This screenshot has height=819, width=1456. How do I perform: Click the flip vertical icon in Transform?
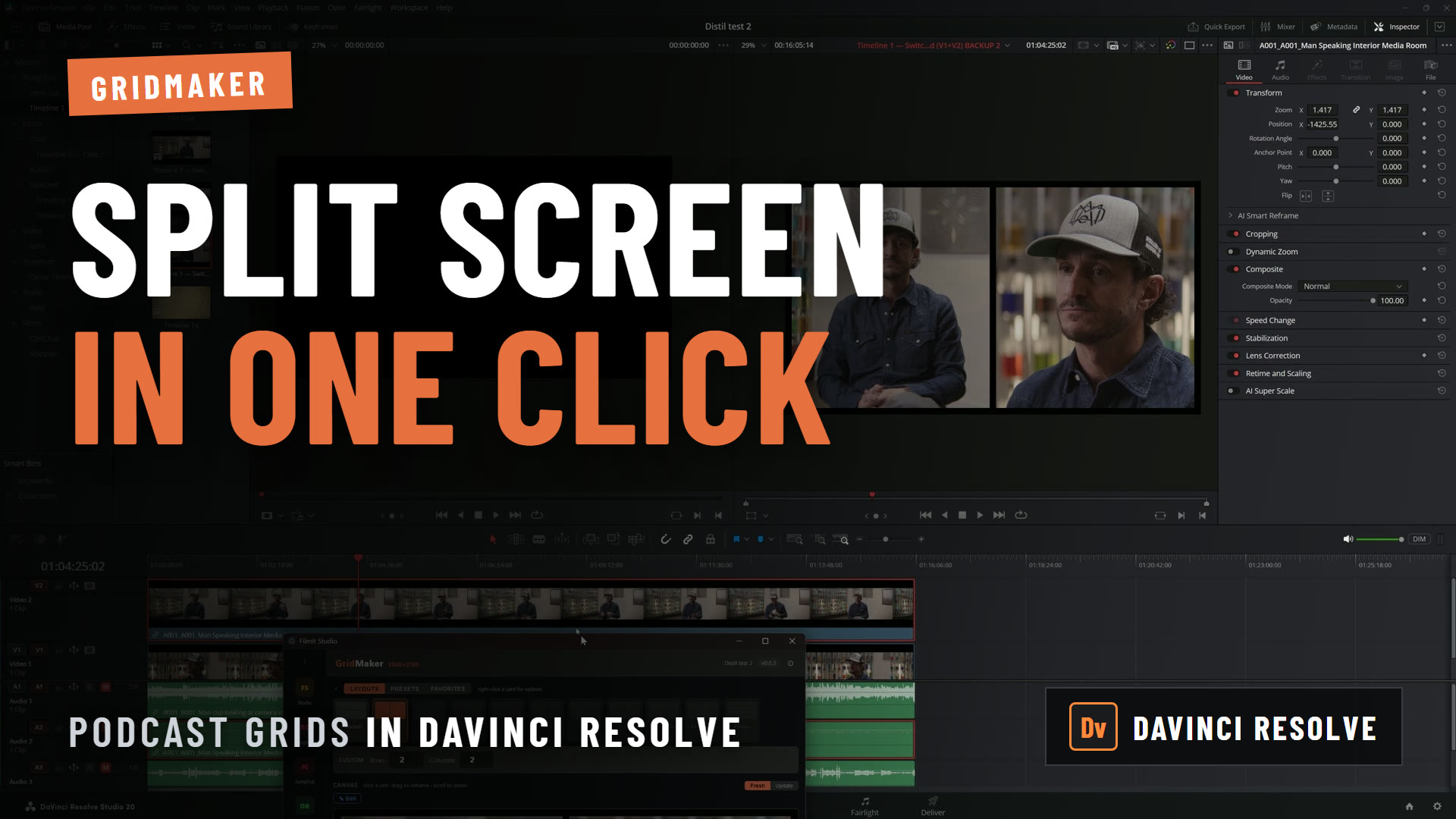point(1328,196)
